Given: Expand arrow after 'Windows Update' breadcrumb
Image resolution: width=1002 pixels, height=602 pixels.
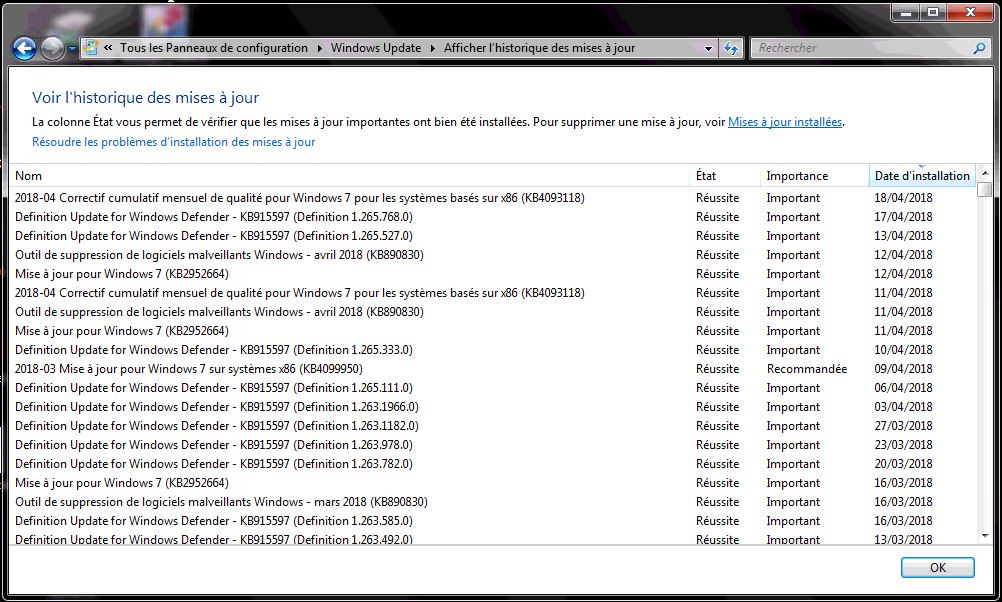Looking at the screenshot, I should tap(433, 49).
